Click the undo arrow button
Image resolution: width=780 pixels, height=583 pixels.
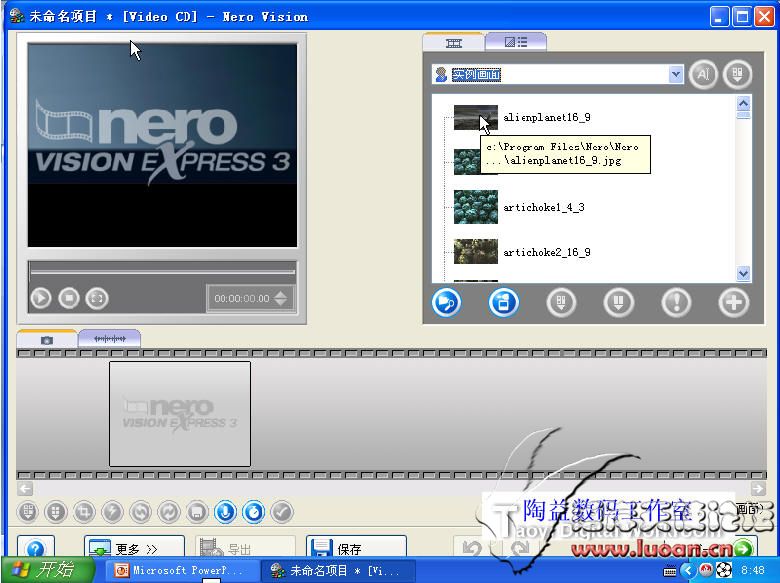pos(472,547)
